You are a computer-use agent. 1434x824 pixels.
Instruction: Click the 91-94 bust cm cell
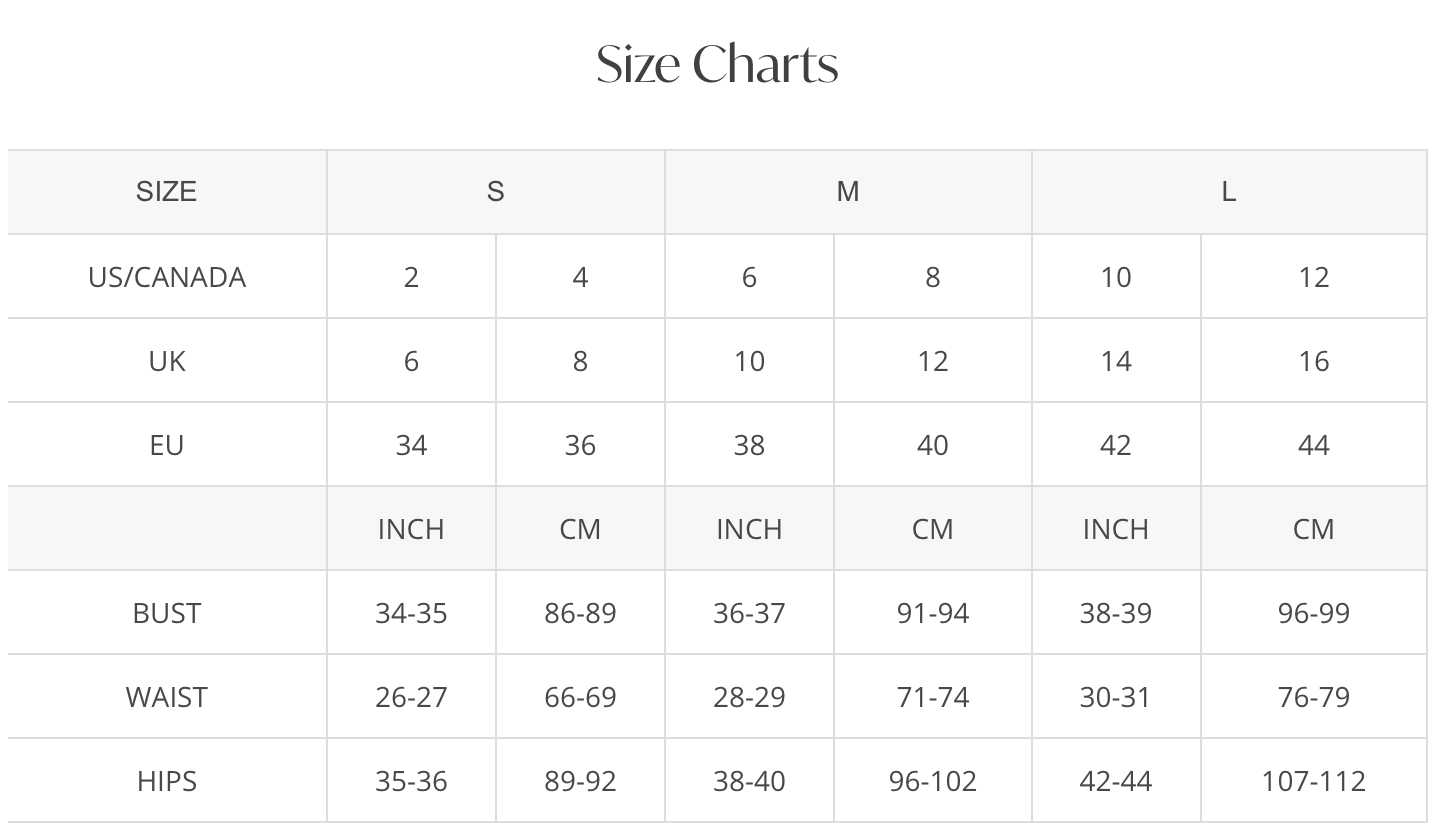(x=932, y=613)
